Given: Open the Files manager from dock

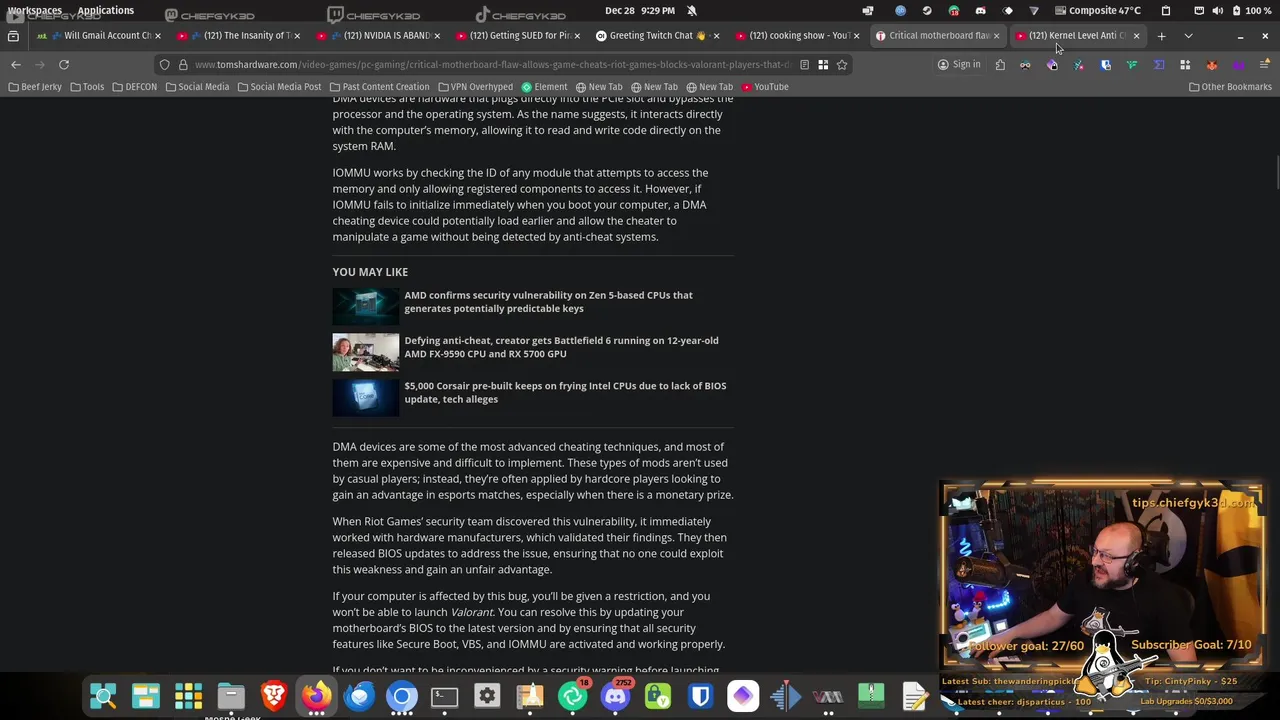Looking at the screenshot, I should [x=231, y=696].
